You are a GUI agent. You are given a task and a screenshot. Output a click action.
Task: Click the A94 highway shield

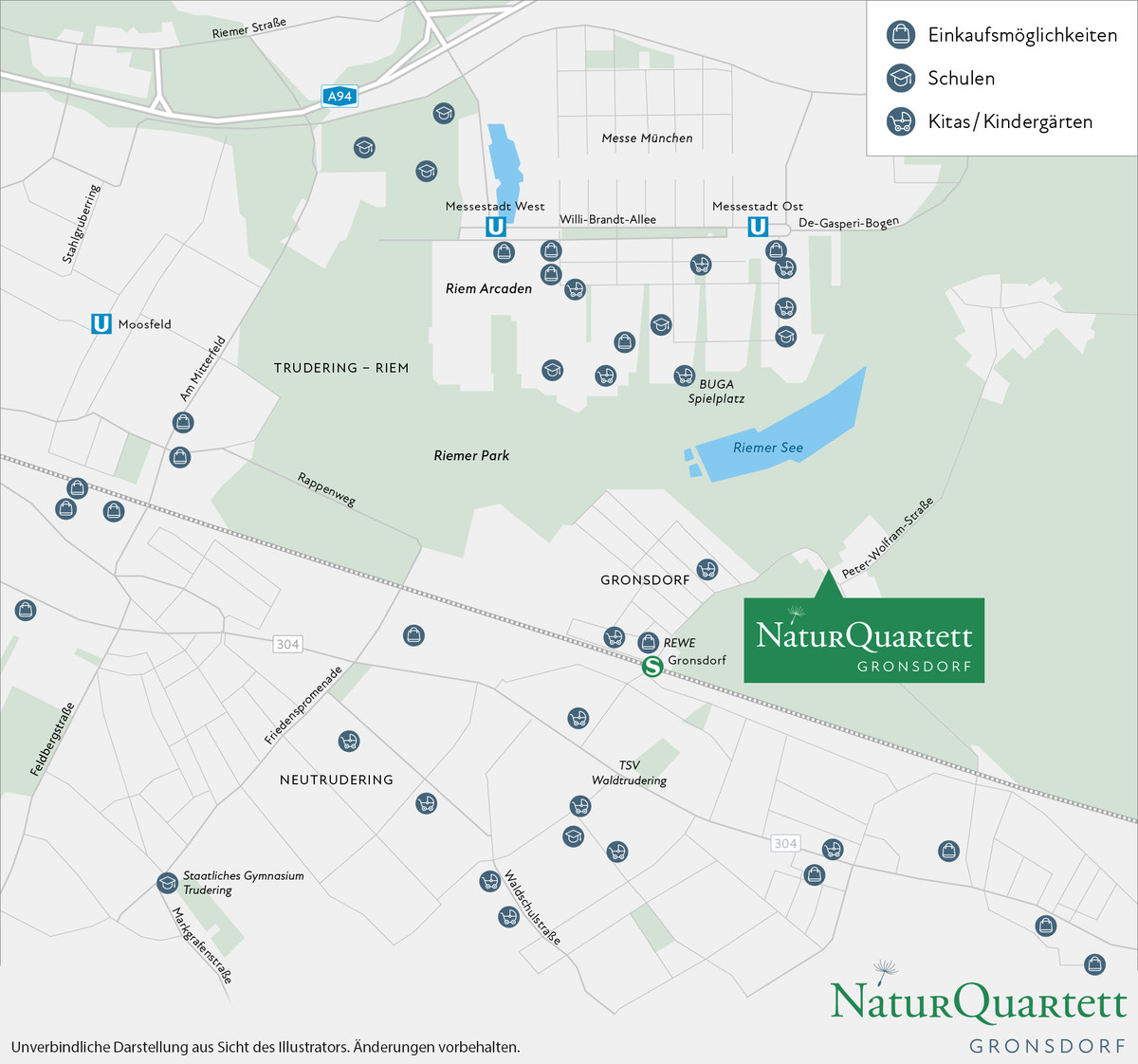(339, 96)
